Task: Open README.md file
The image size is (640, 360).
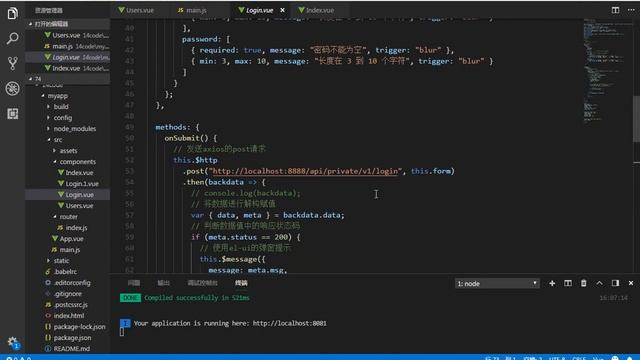Action: click(71, 349)
